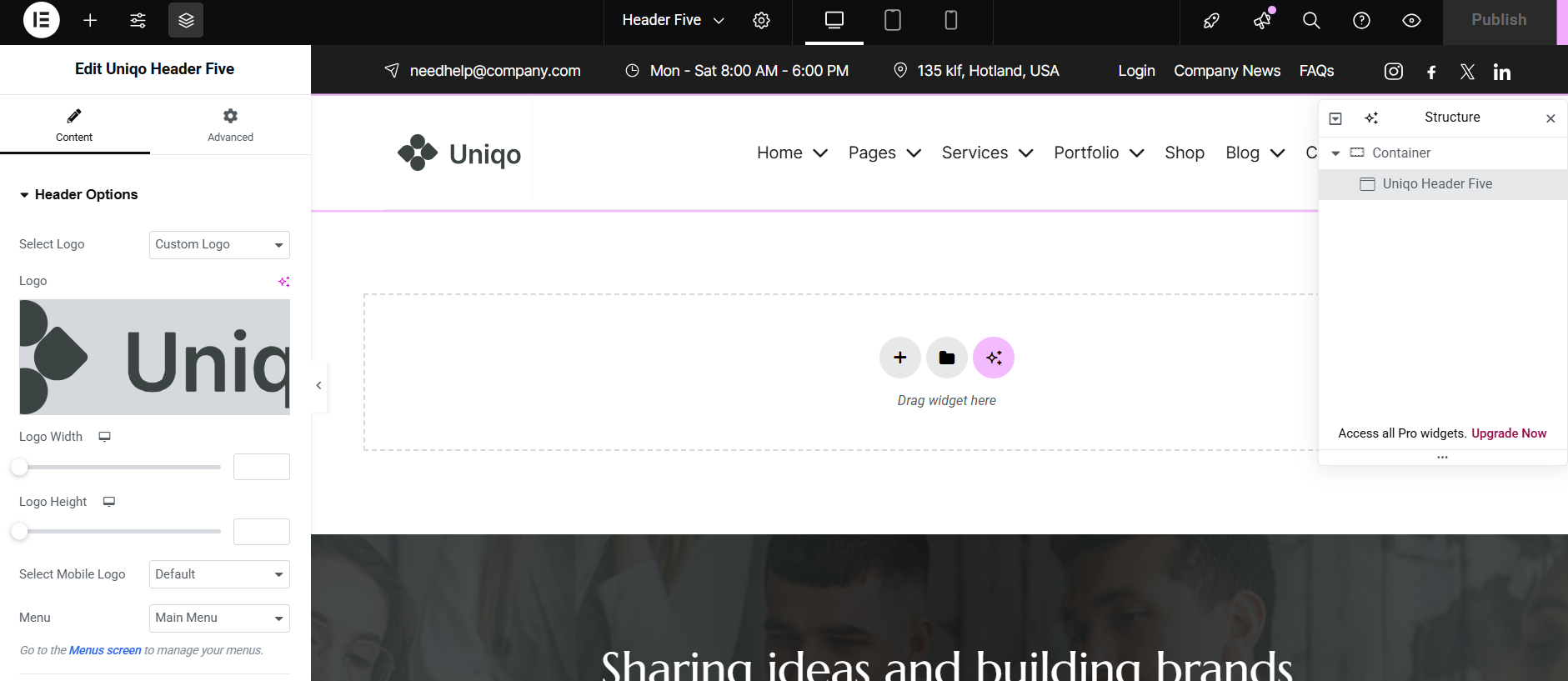Click the Menus screen link
1568x681 pixels.
(105, 650)
